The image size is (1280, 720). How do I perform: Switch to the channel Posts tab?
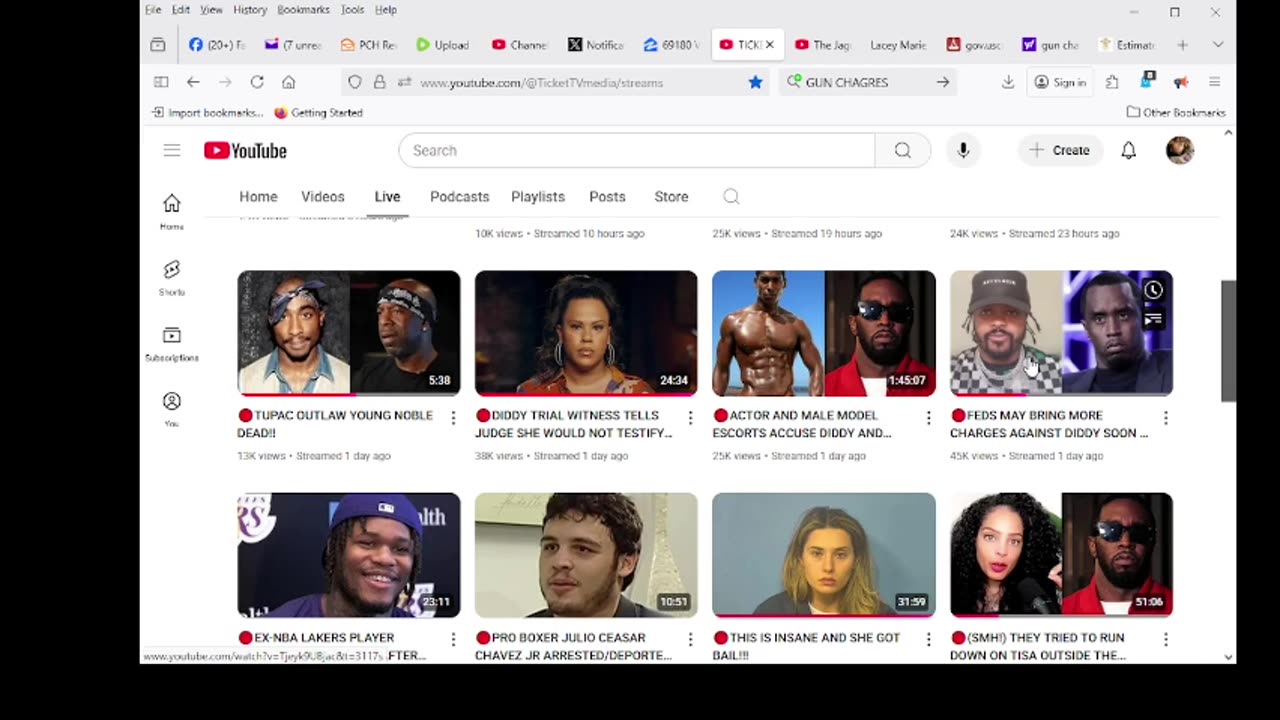click(x=607, y=197)
